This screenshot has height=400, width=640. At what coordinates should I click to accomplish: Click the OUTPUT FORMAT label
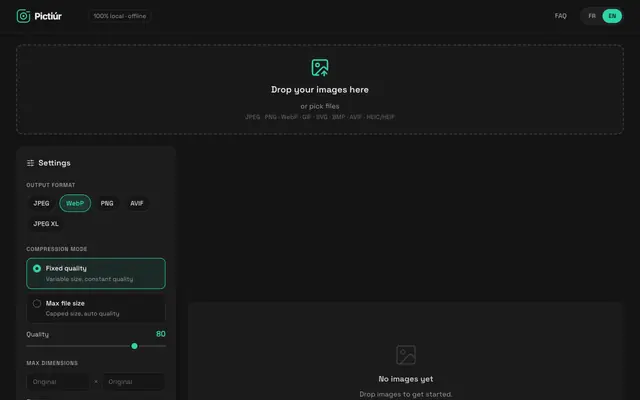click(x=51, y=185)
